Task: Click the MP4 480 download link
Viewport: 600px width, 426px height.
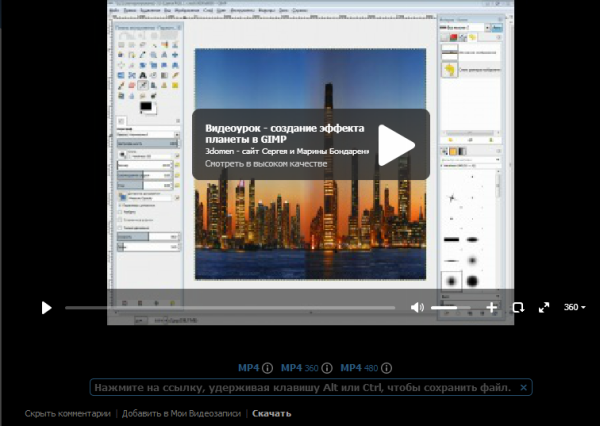Action: (x=359, y=368)
